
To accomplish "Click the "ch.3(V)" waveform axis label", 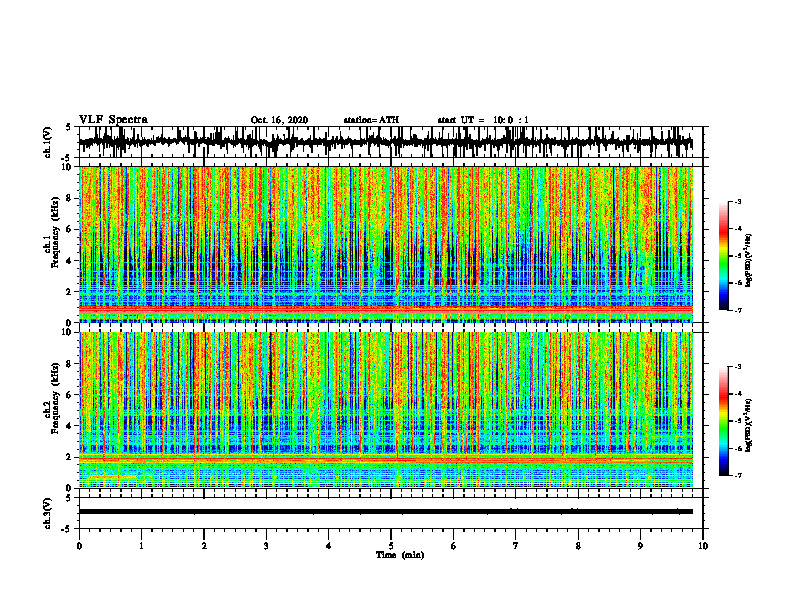I will coord(47,514).
